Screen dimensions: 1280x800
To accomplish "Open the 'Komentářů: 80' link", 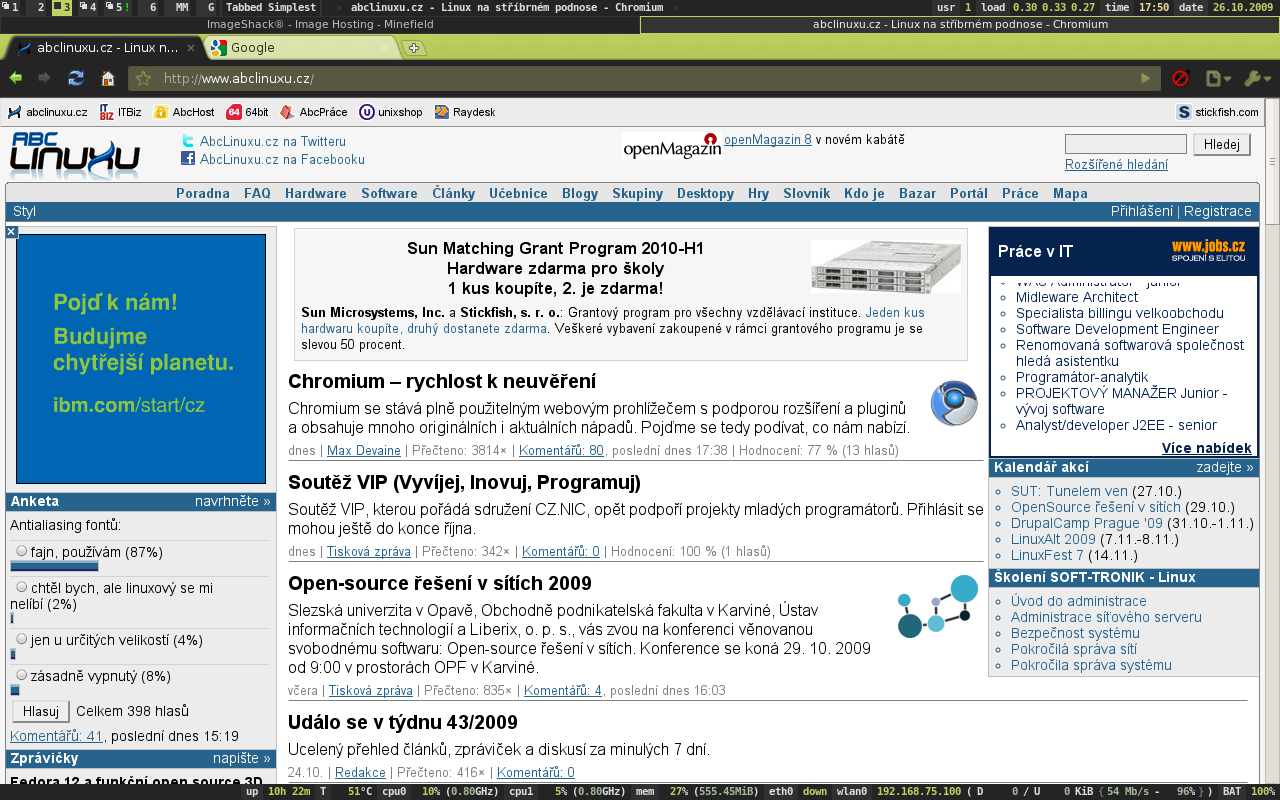I will tap(561, 451).
